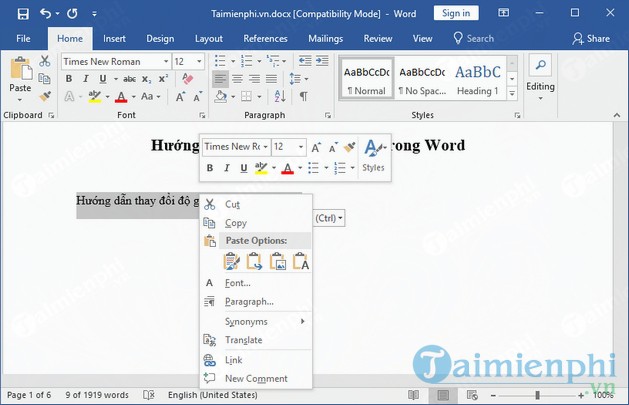Open the Synonyms submenu
The image size is (629, 405).
(x=257, y=322)
